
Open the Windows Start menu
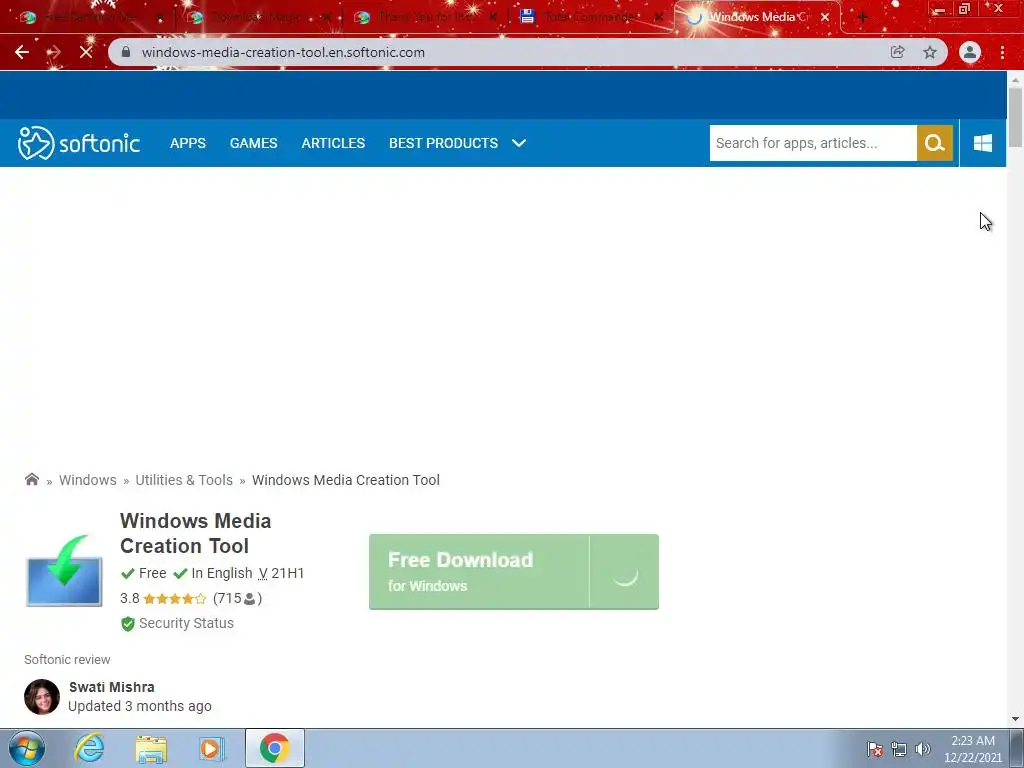tap(27, 748)
